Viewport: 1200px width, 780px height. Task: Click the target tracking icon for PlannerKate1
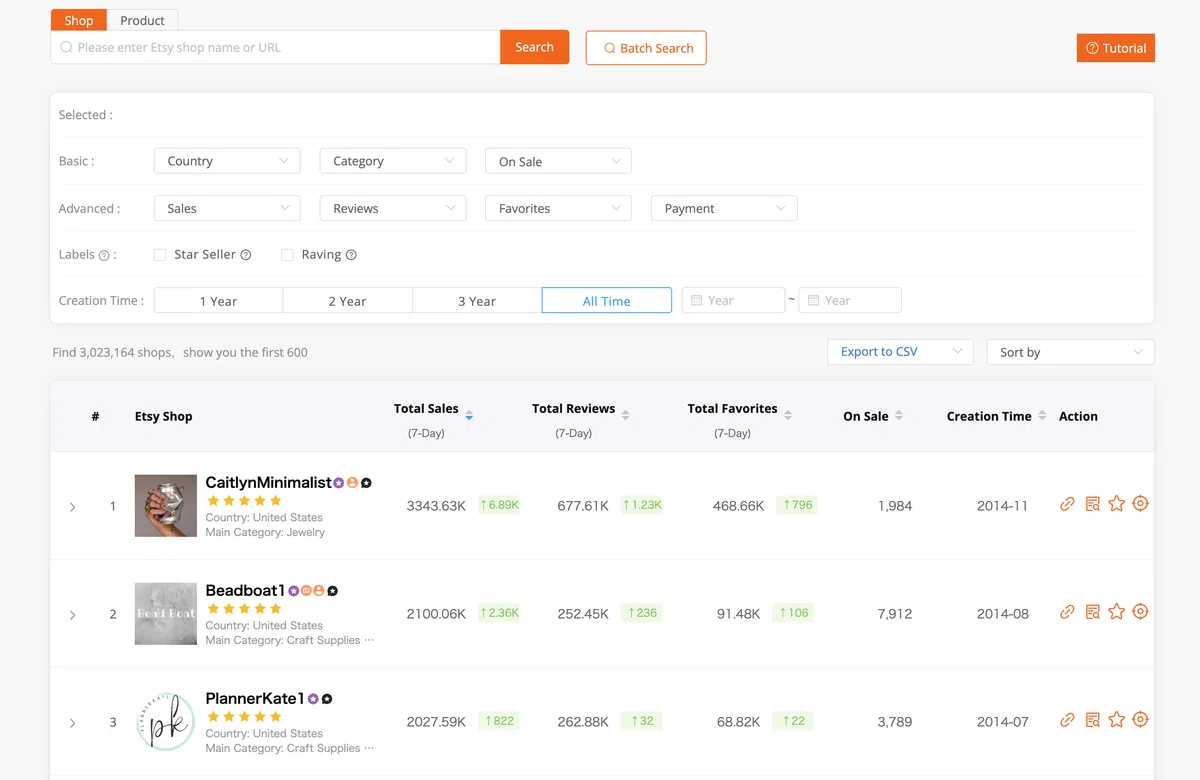[x=1140, y=720]
